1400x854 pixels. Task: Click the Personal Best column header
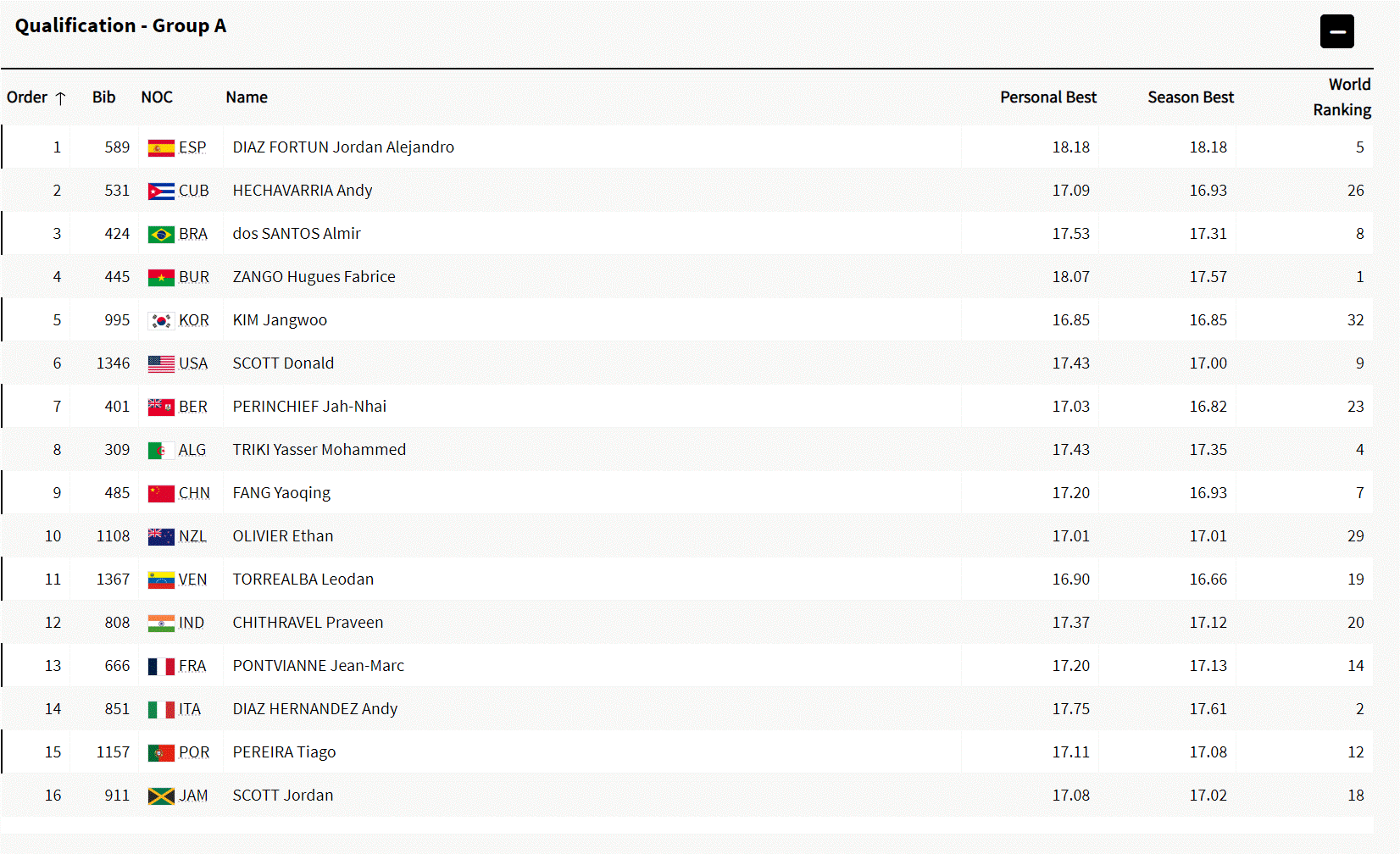[x=1047, y=97]
